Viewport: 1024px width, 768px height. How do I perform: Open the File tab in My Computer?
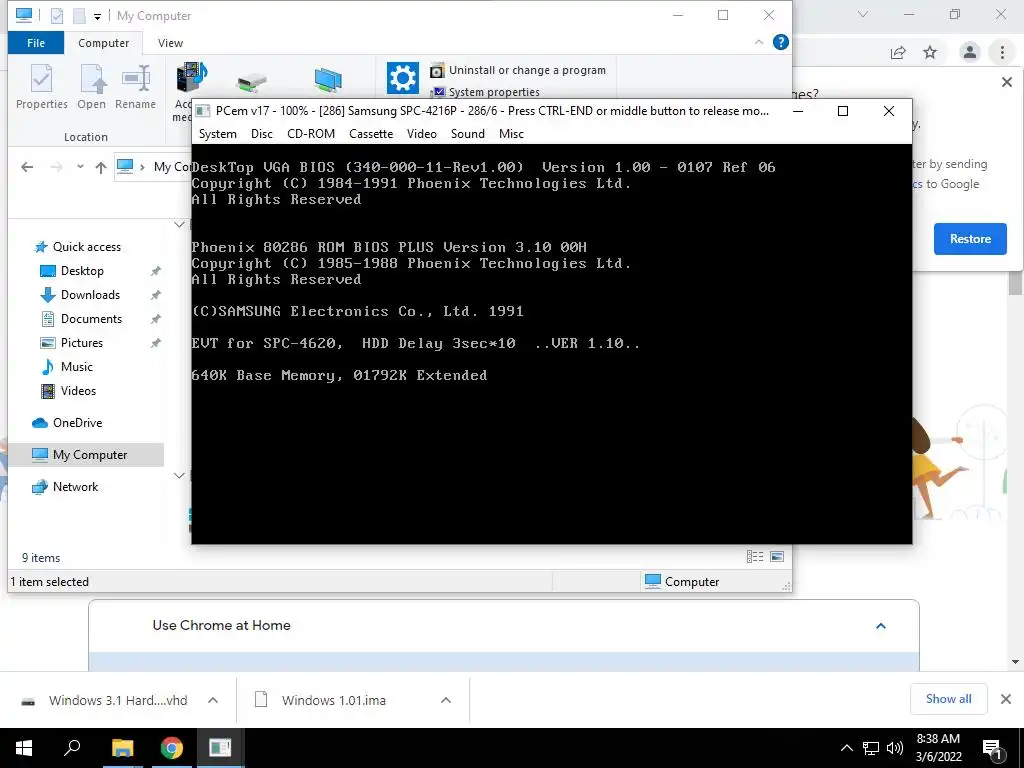pos(36,43)
